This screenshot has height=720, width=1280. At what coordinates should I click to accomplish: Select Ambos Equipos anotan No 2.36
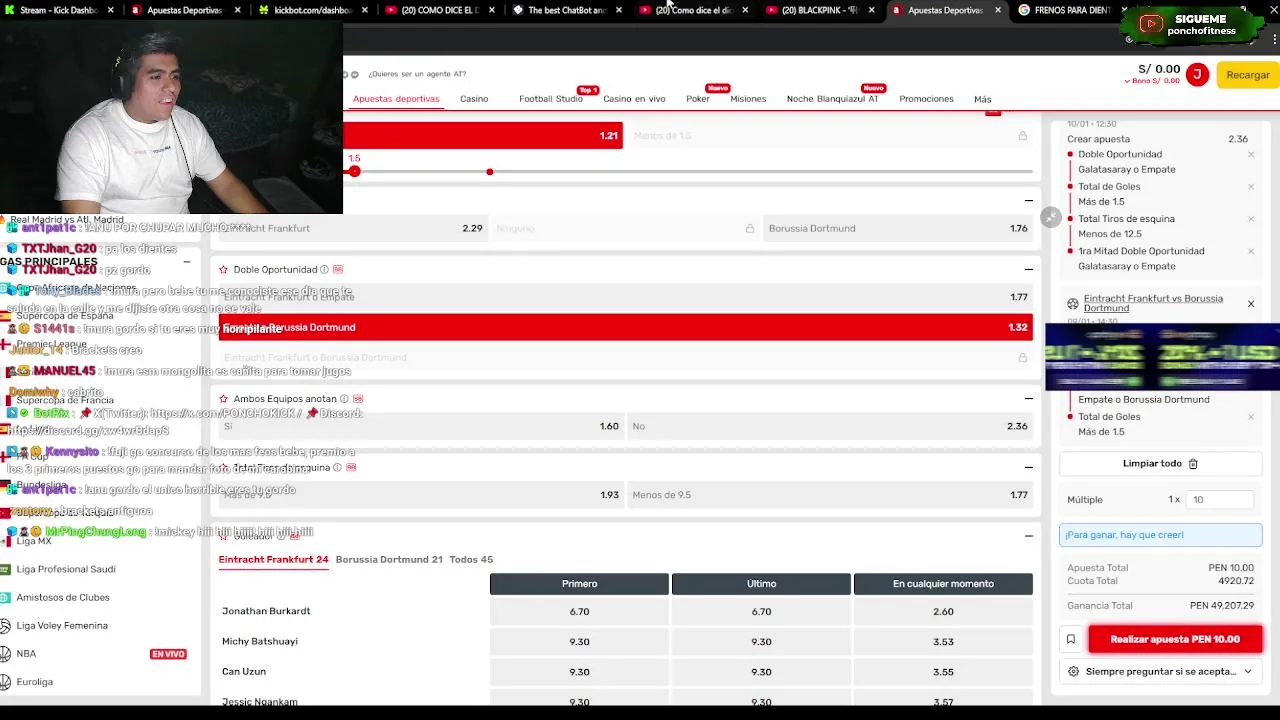[830, 426]
